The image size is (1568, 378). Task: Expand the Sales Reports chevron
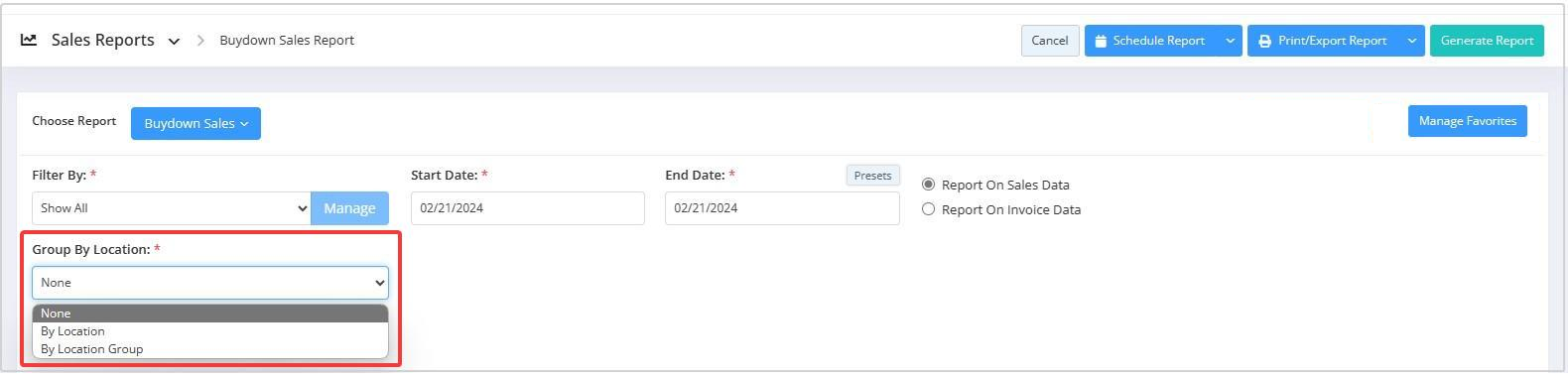174,42
